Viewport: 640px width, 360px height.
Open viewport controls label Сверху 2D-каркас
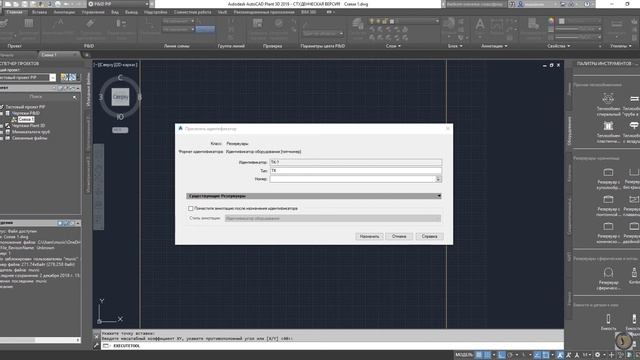coord(116,64)
